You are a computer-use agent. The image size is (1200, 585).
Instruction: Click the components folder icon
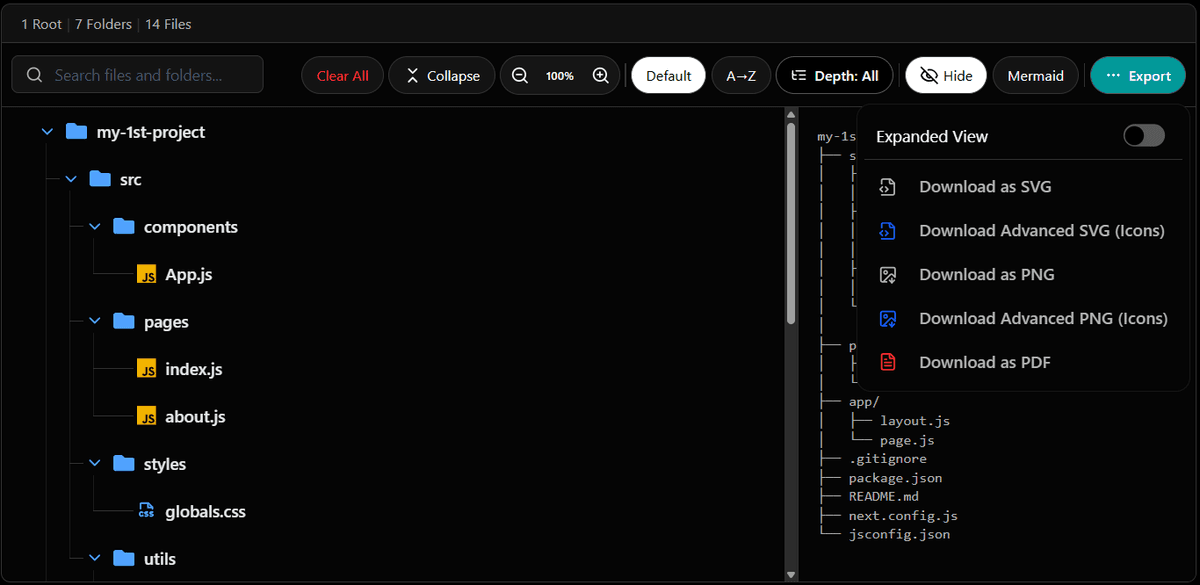124,226
